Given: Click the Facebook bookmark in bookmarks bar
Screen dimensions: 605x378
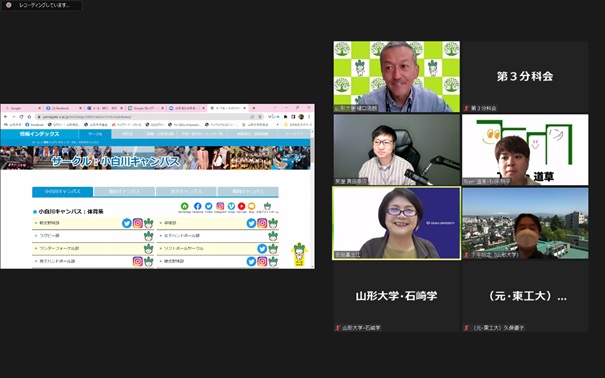Looking at the screenshot, I should click(x=34, y=125).
